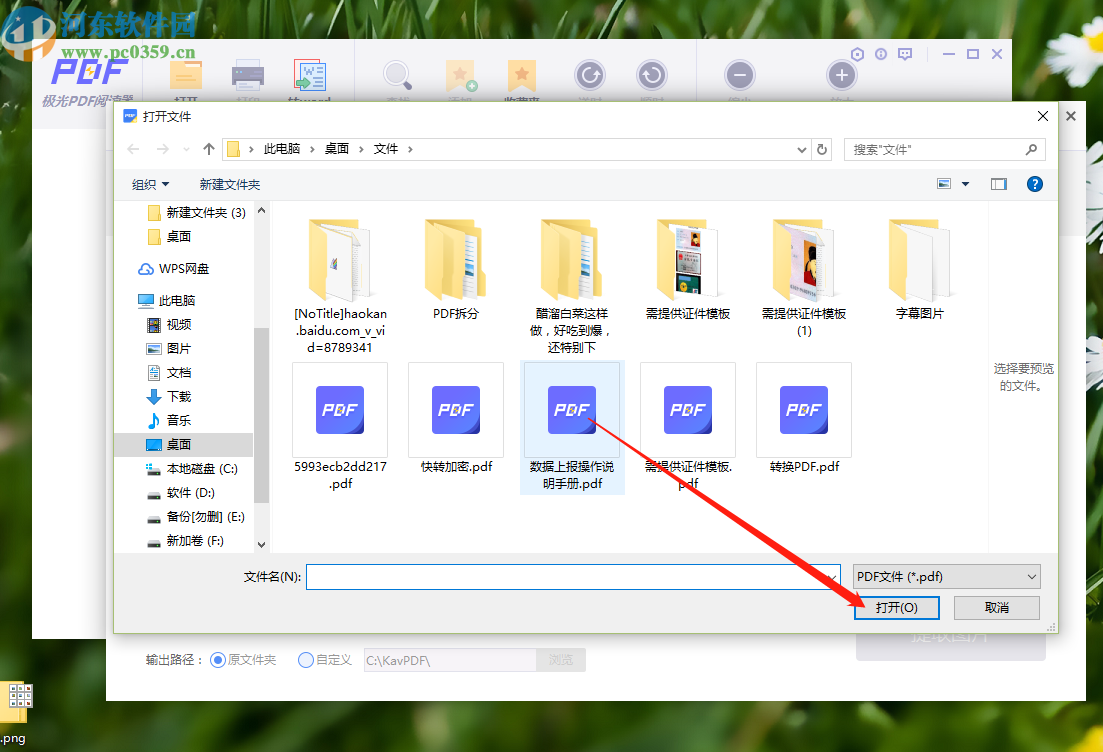Viewport: 1103px width, 752px height.
Task: Select the 自定义 output path option
Action: [x=305, y=659]
